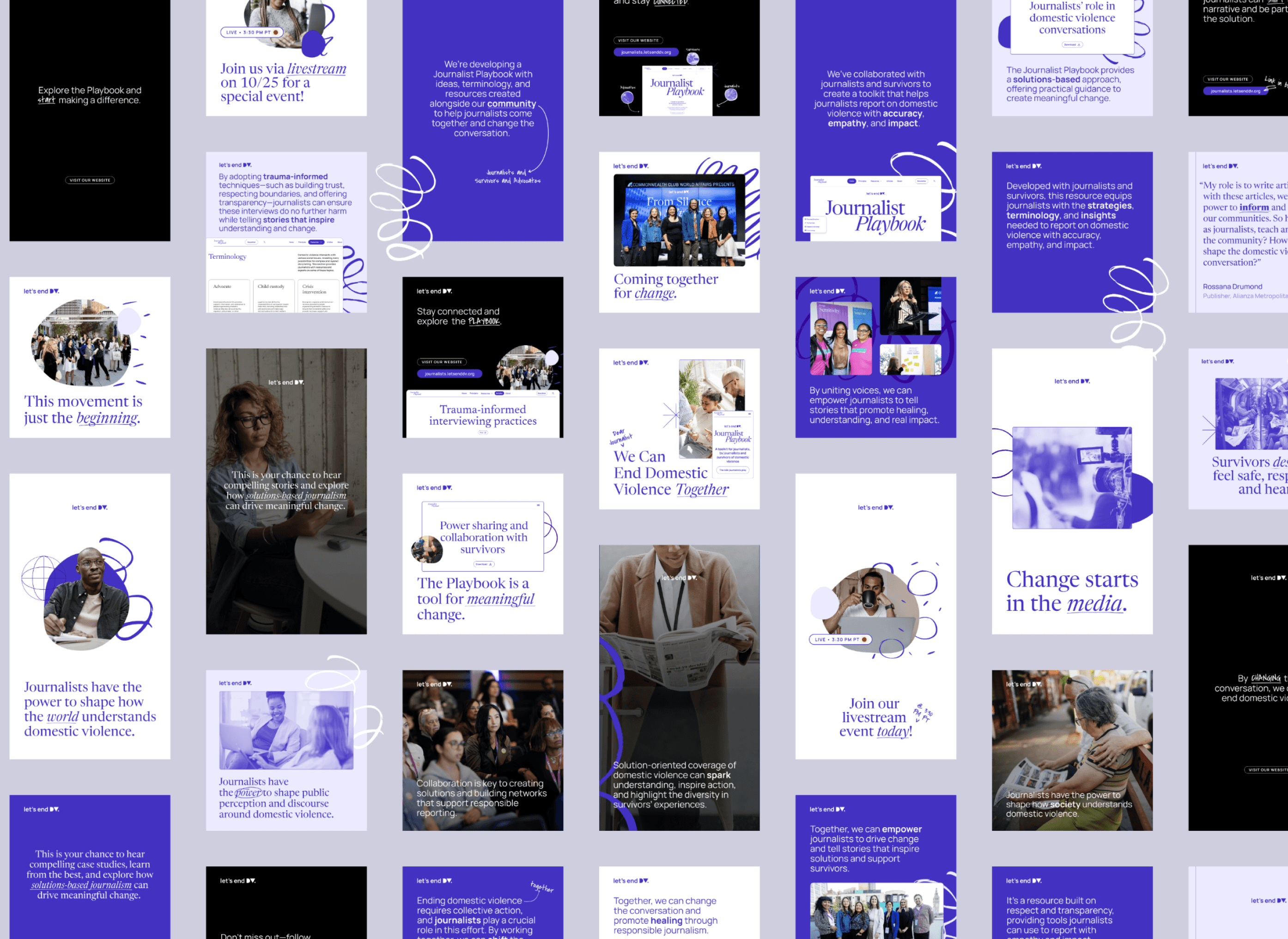The height and width of the screenshot is (939, 1288).
Task: Click let's end DV logo on 'This movement is just the beginning' card
Action: [41, 291]
